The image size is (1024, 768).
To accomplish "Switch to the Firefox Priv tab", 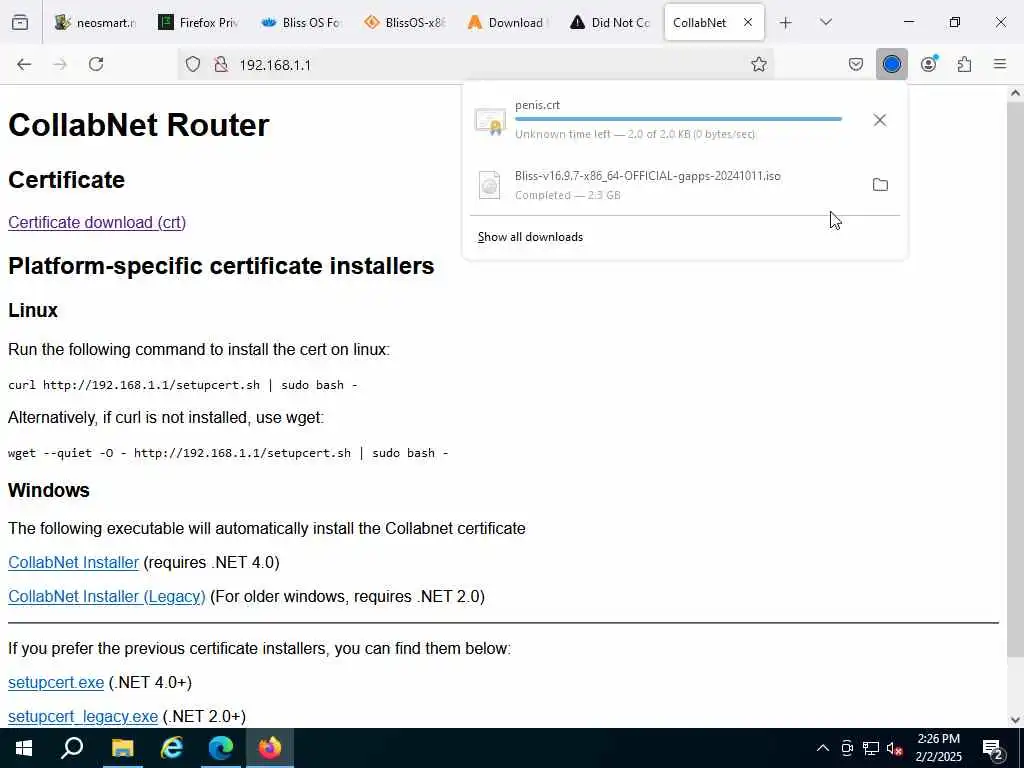I will (x=199, y=23).
